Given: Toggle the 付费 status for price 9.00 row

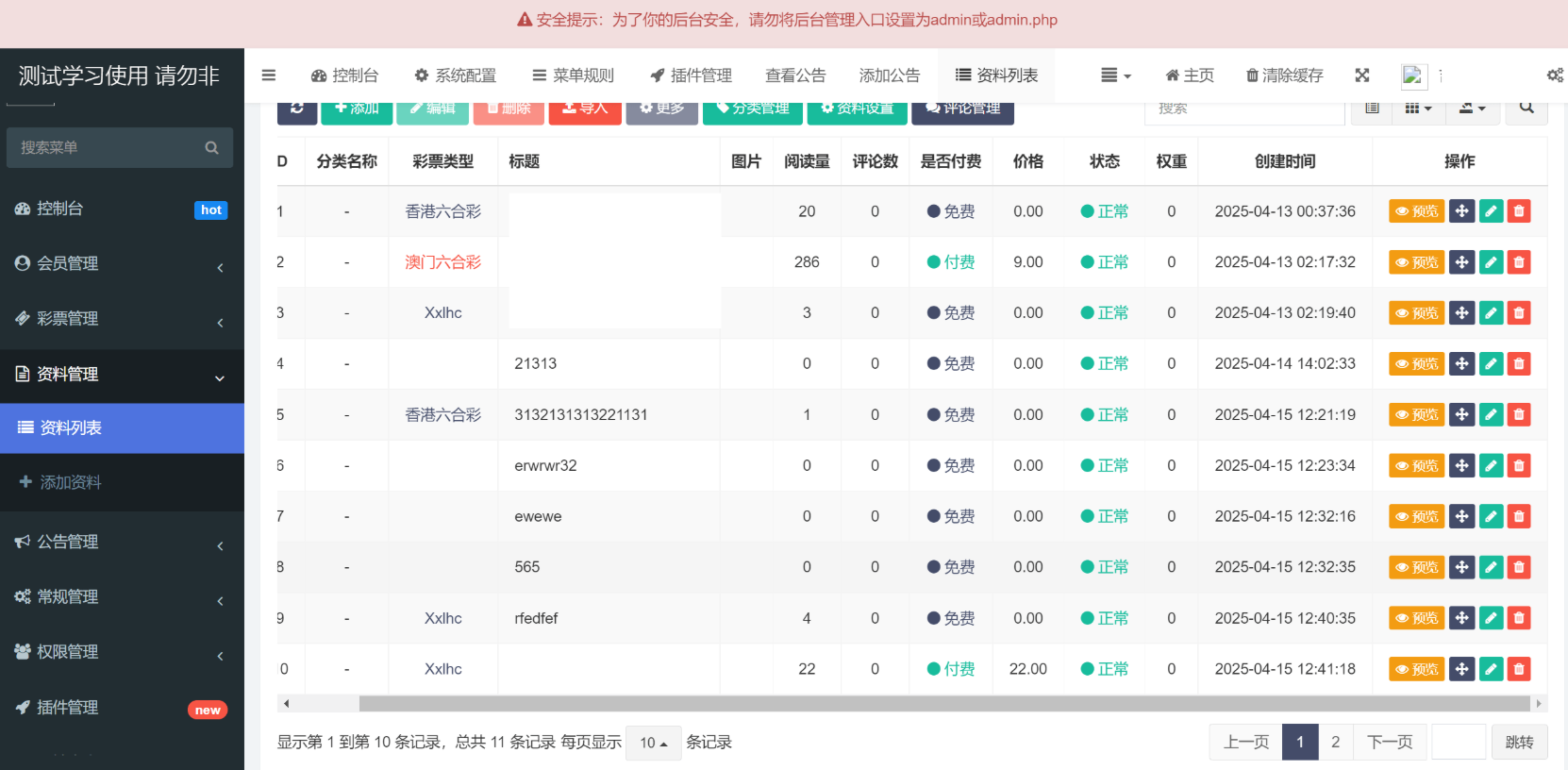Looking at the screenshot, I should click(x=951, y=262).
